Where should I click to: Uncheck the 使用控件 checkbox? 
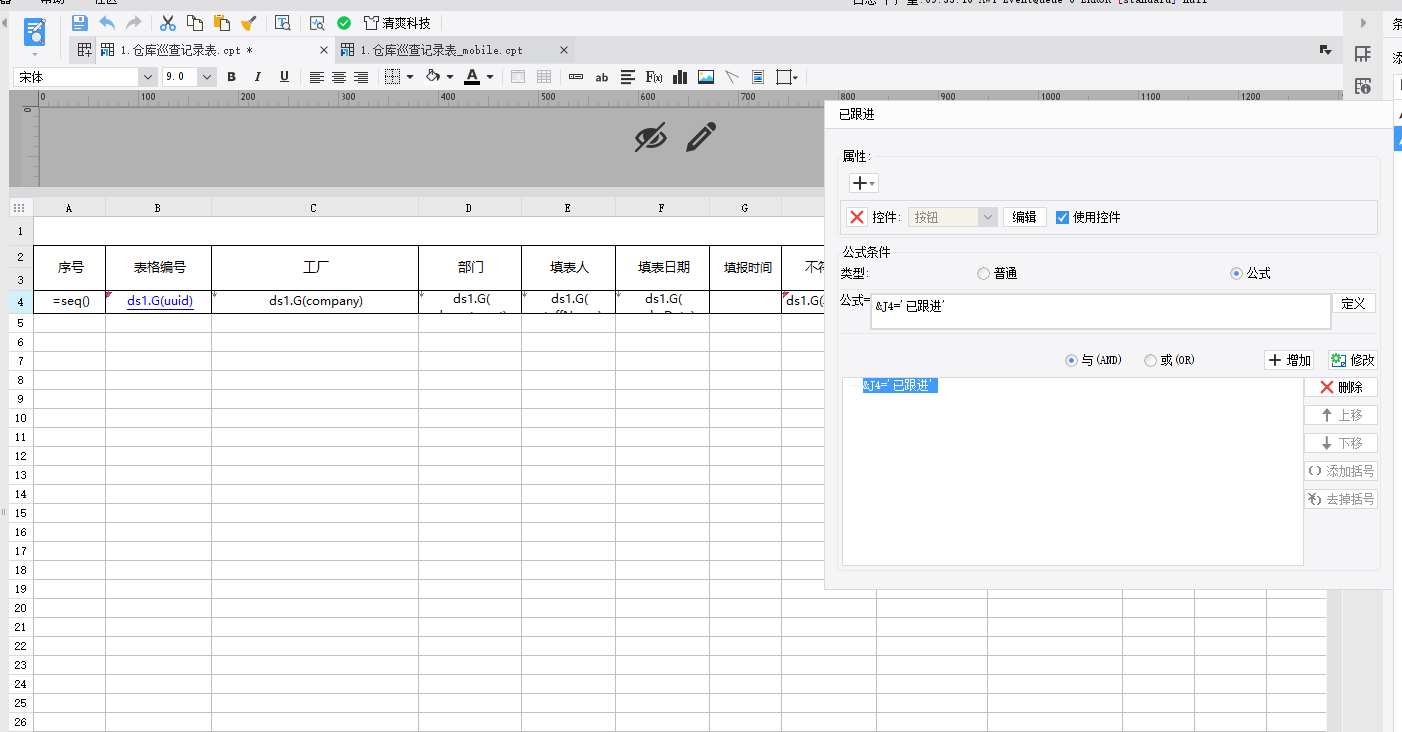1062,217
